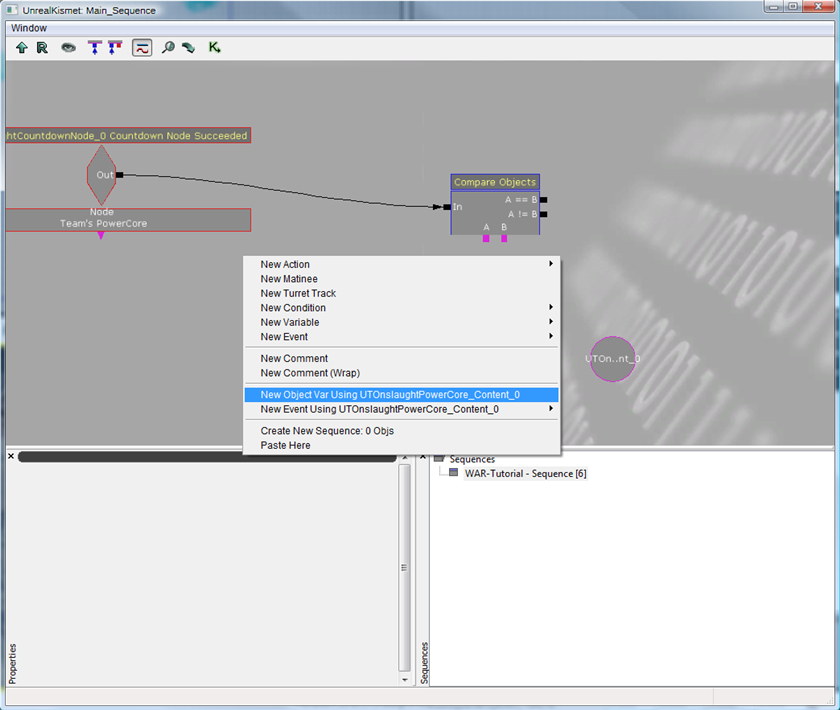Add a New Comment from the menu
Screen dimensions: 840x710
coord(402,358)
